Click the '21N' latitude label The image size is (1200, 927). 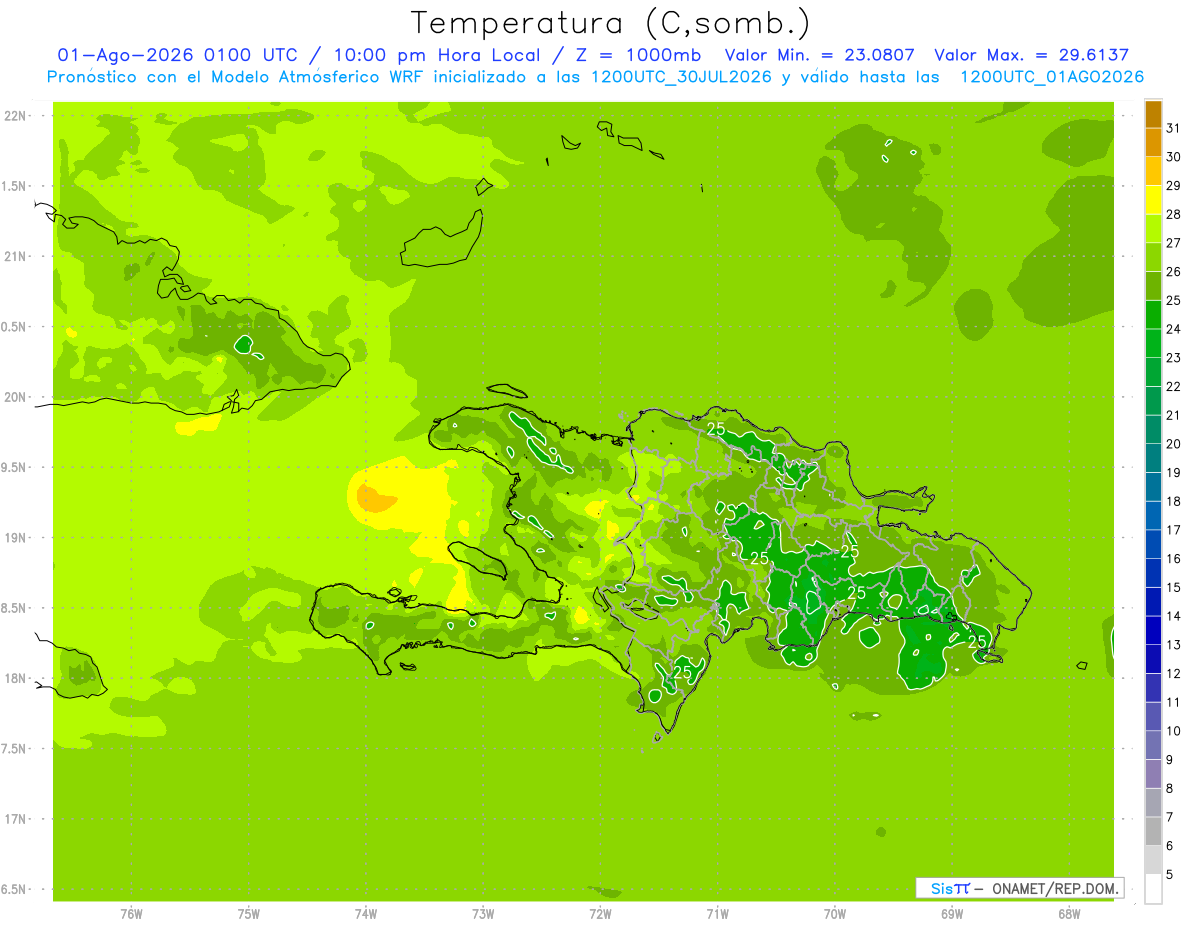pyautogui.click(x=15, y=257)
